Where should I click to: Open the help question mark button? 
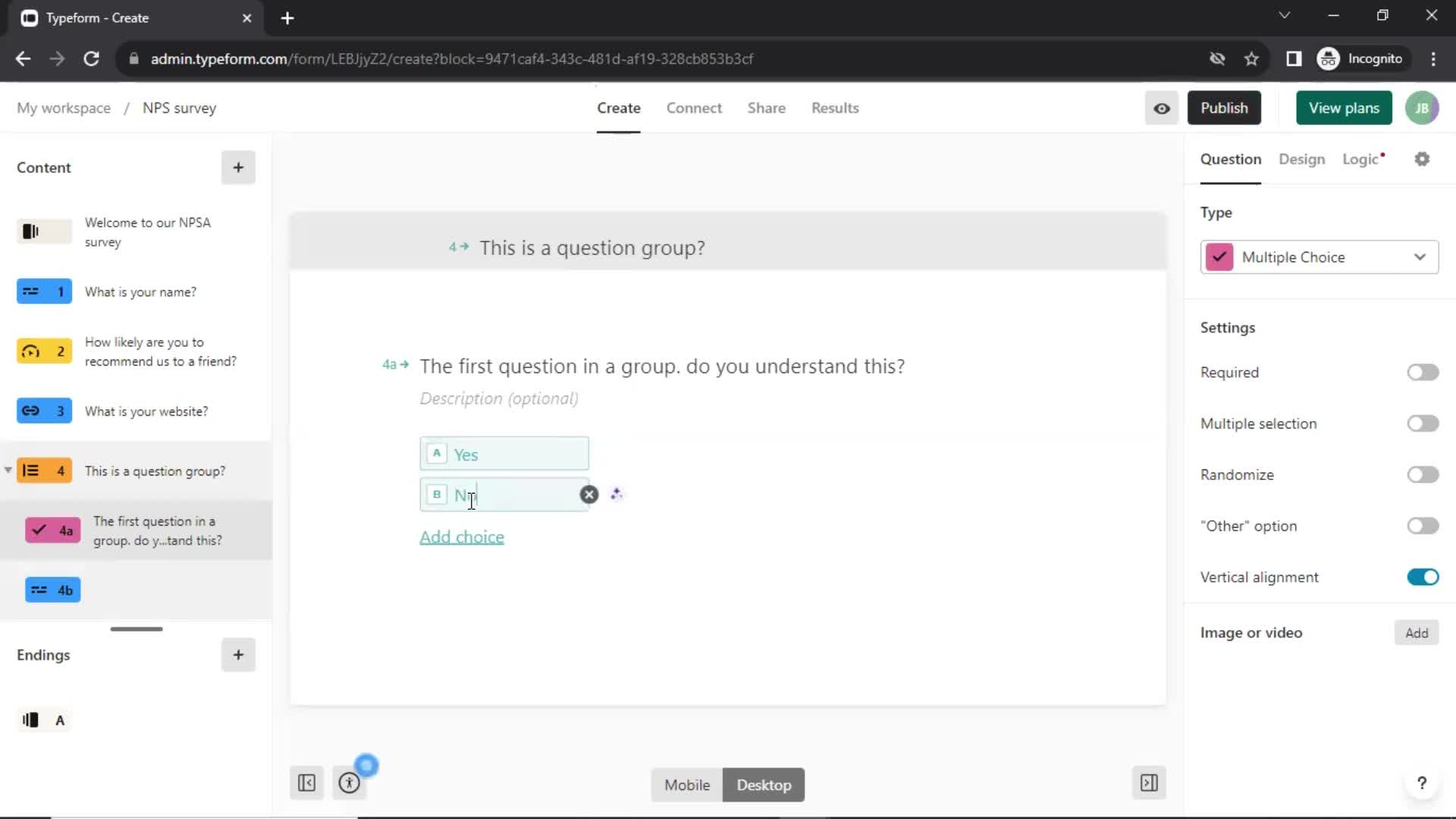click(1422, 783)
